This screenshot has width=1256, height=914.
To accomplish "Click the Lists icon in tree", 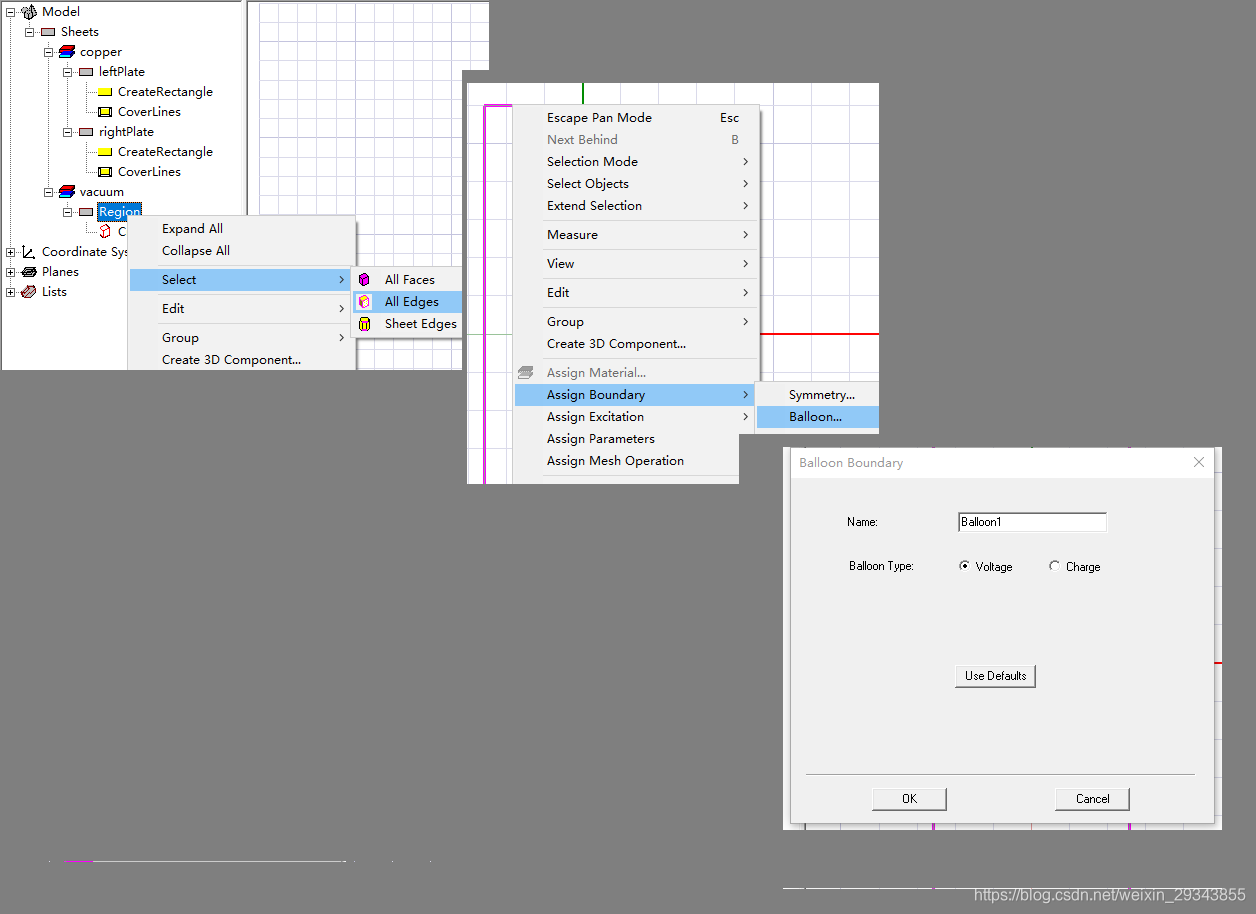I will pos(29,292).
